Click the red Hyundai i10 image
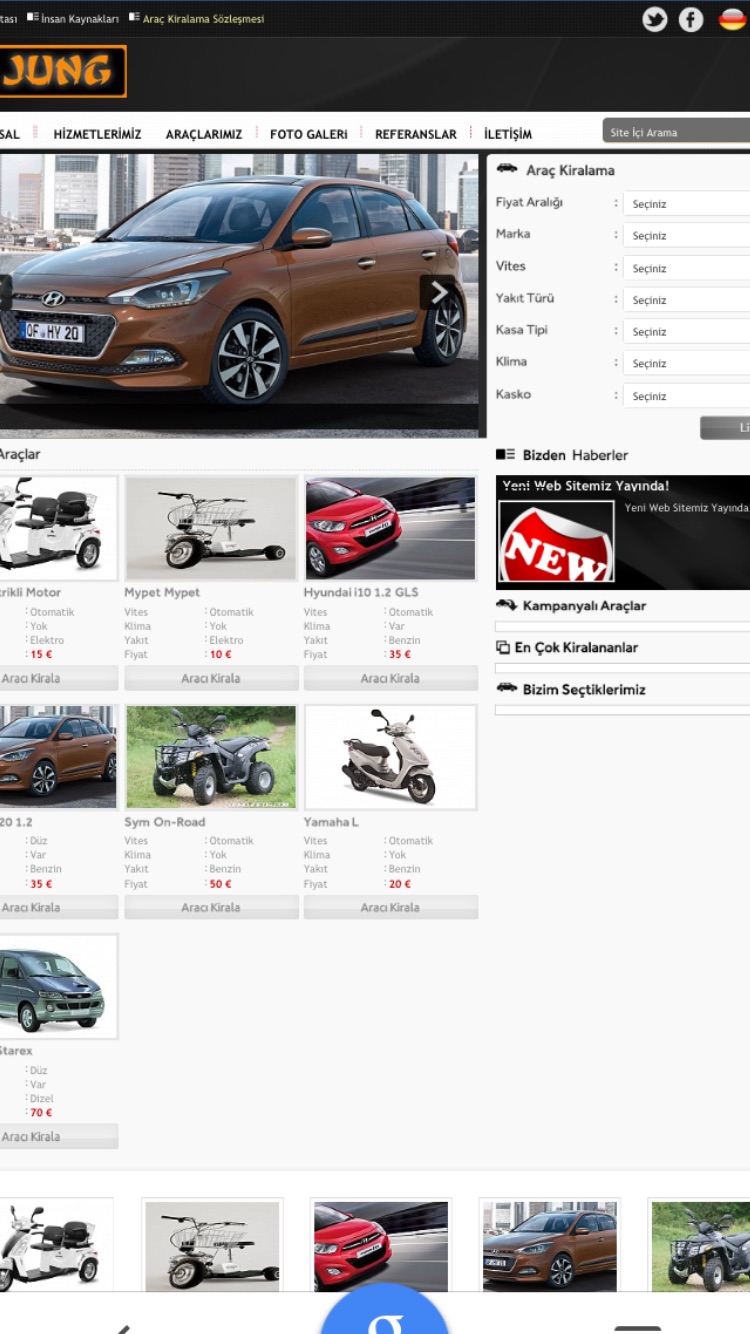This screenshot has height=1334, width=750. click(390, 528)
